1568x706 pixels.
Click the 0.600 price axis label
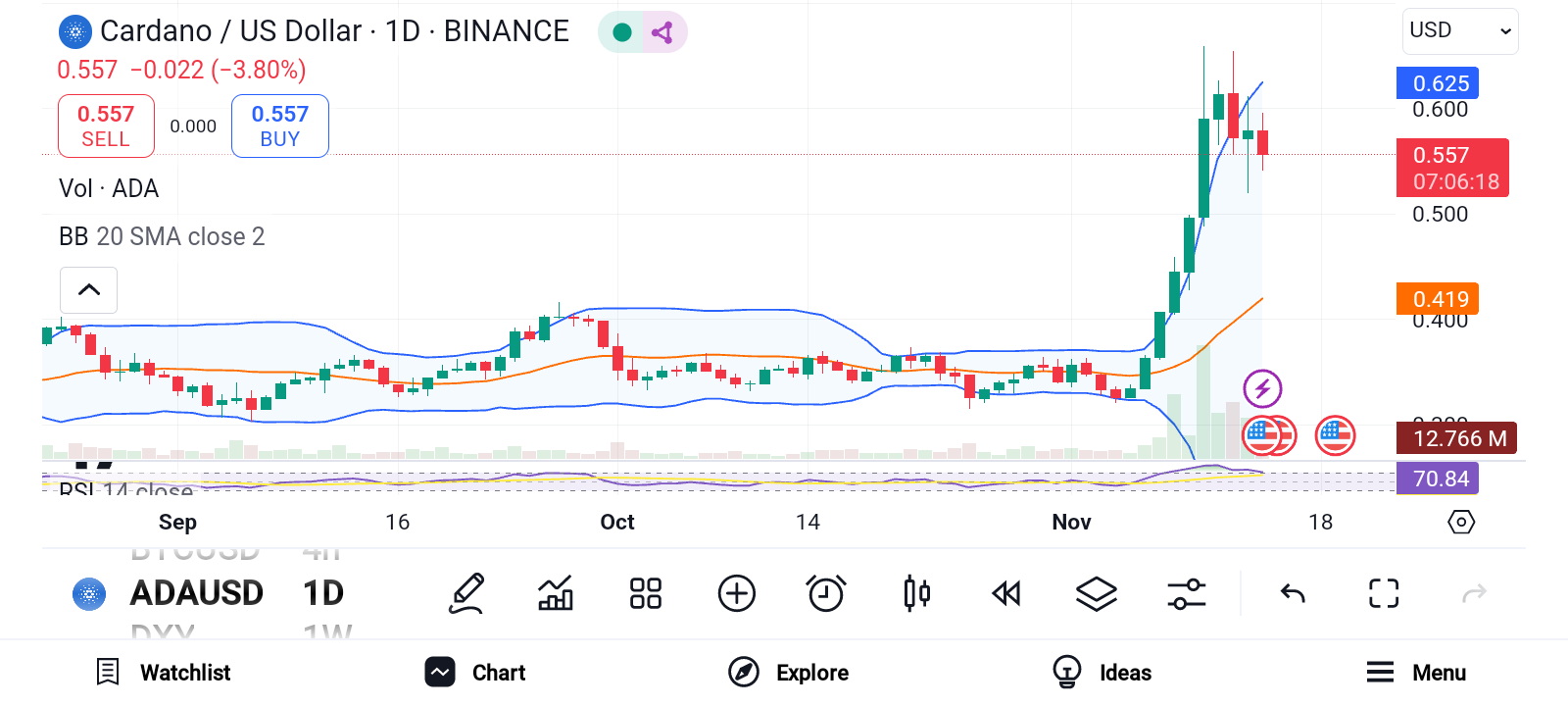tap(1440, 109)
